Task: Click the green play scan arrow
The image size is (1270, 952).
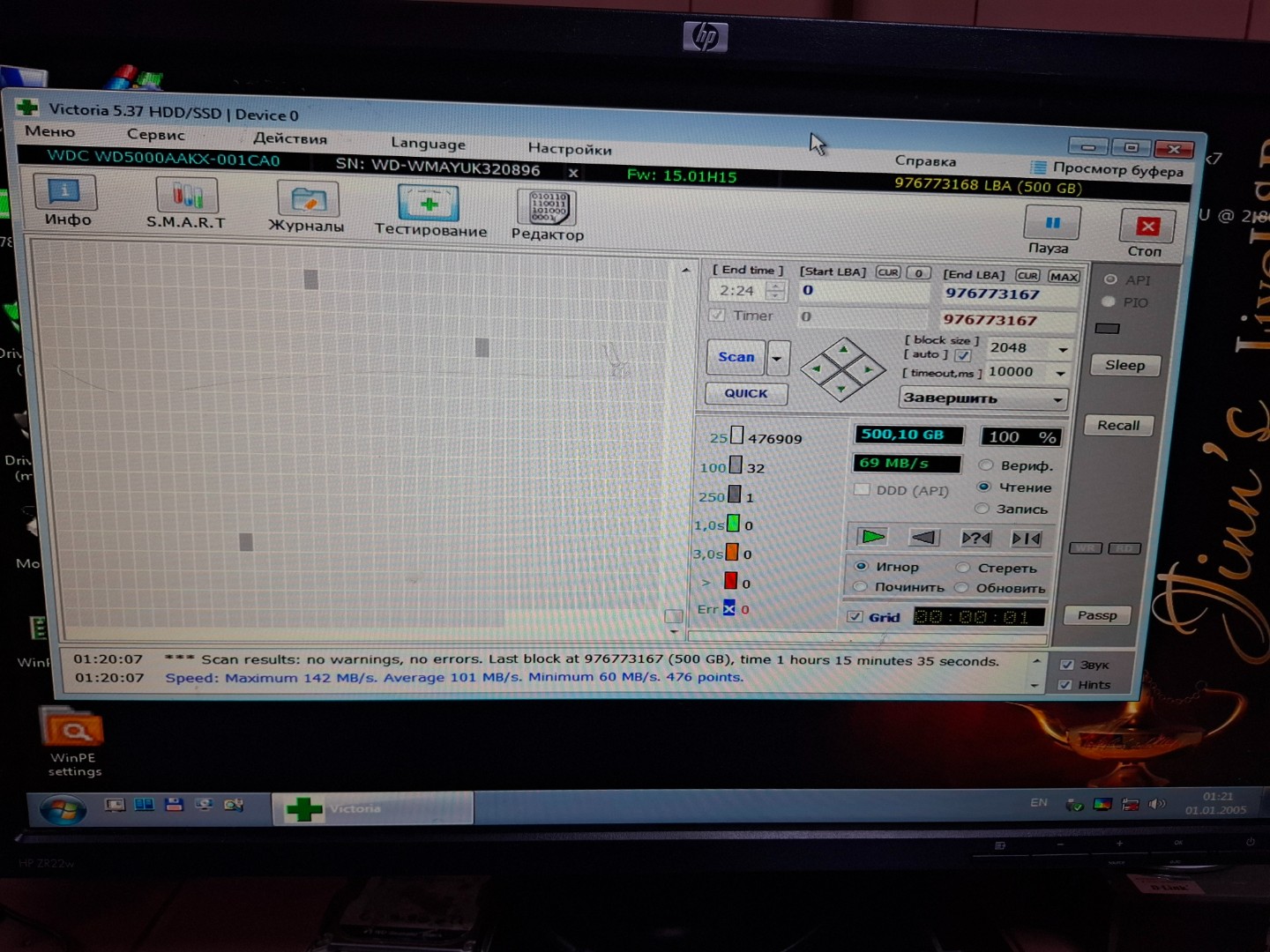Action: point(872,537)
